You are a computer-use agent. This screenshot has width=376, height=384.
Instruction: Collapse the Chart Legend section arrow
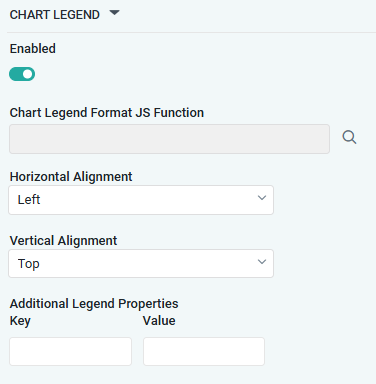[x=114, y=13]
